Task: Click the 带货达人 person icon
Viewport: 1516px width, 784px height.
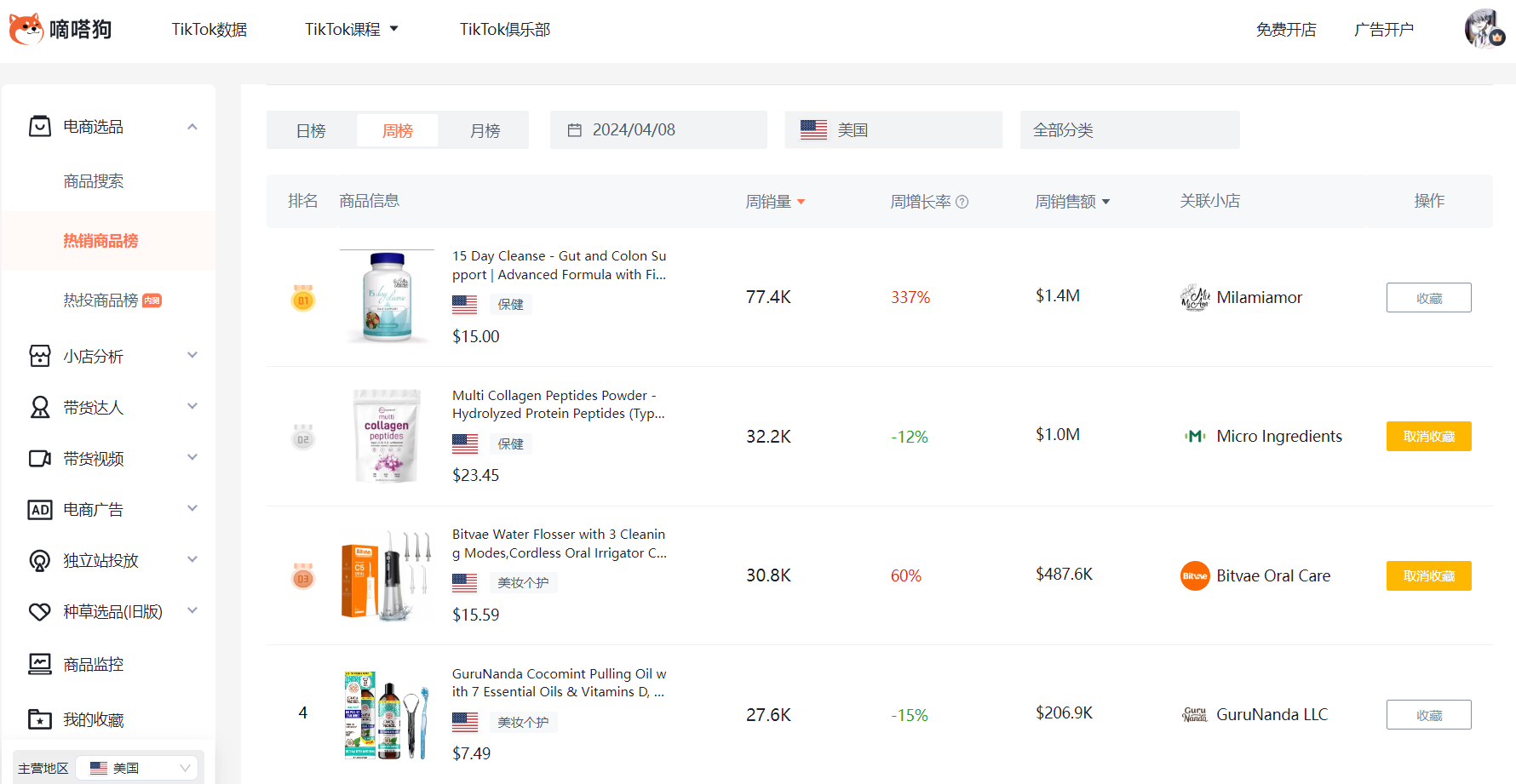Action: [40, 407]
